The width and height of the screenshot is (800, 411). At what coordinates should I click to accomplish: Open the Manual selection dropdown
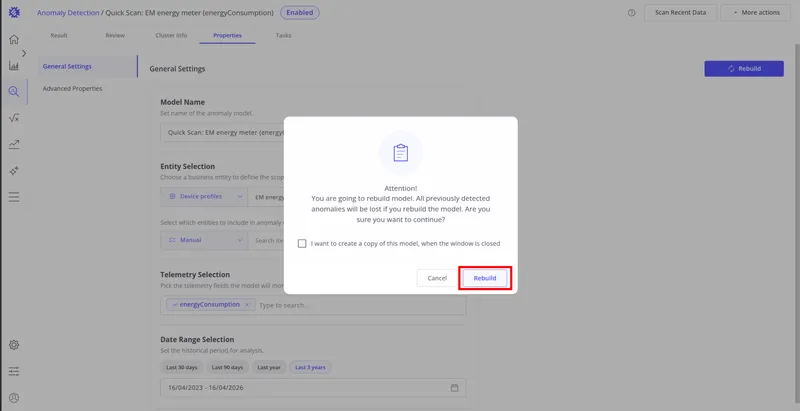pos(204,240)
